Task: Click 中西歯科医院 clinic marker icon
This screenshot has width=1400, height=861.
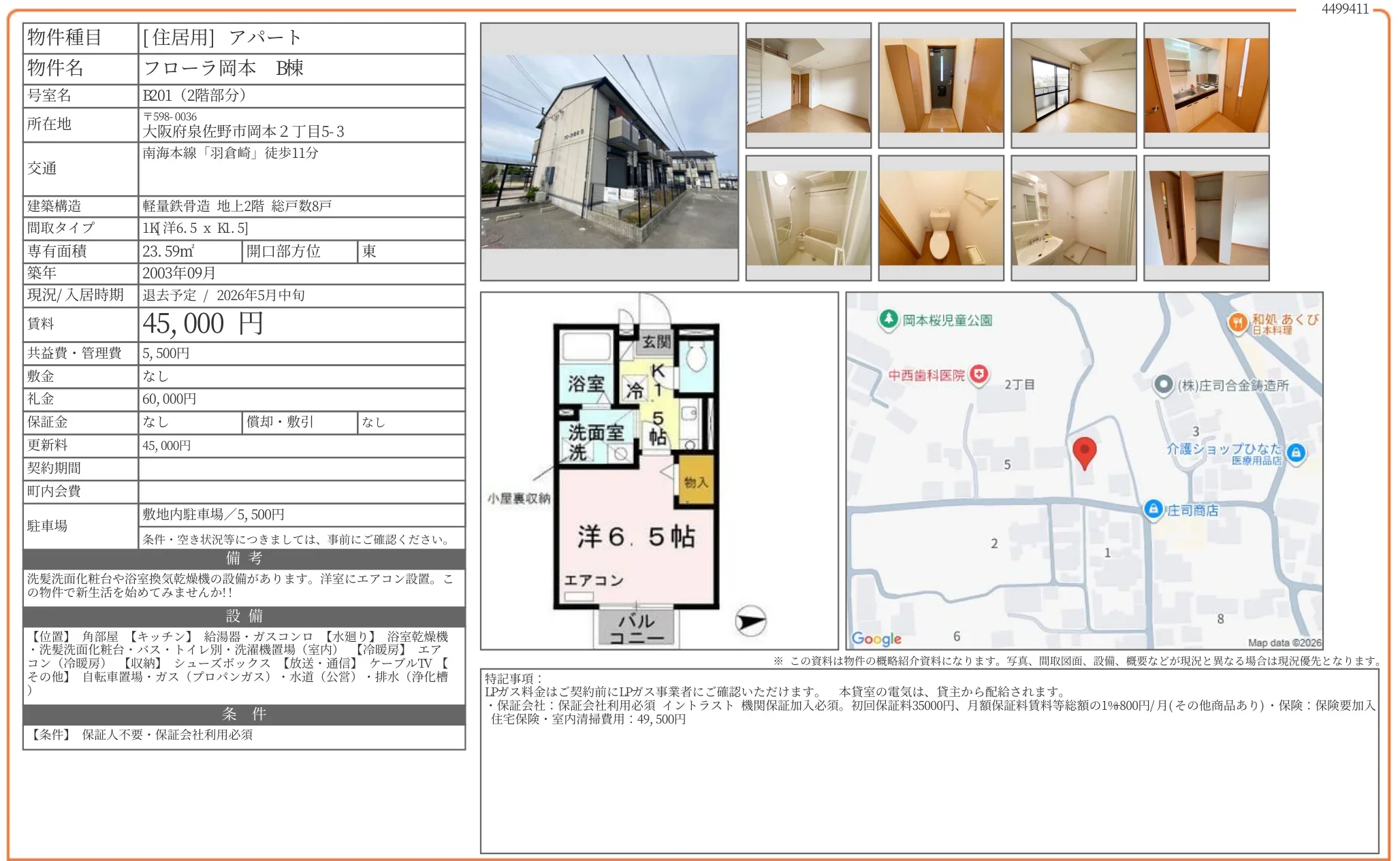Action: coord(979,374)
